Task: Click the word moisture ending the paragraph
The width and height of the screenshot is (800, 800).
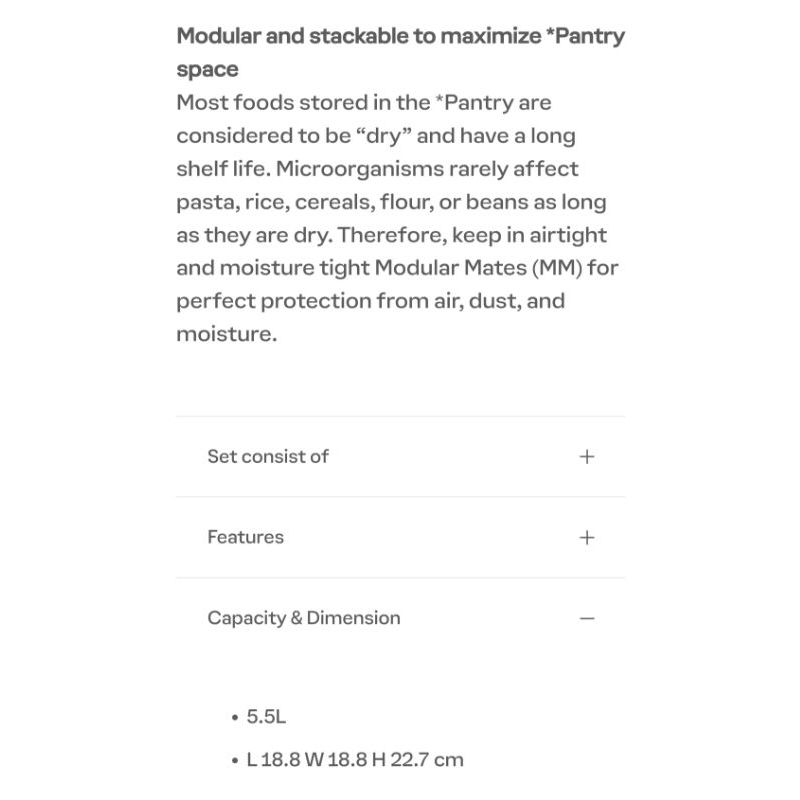Action: pos(225,334)
